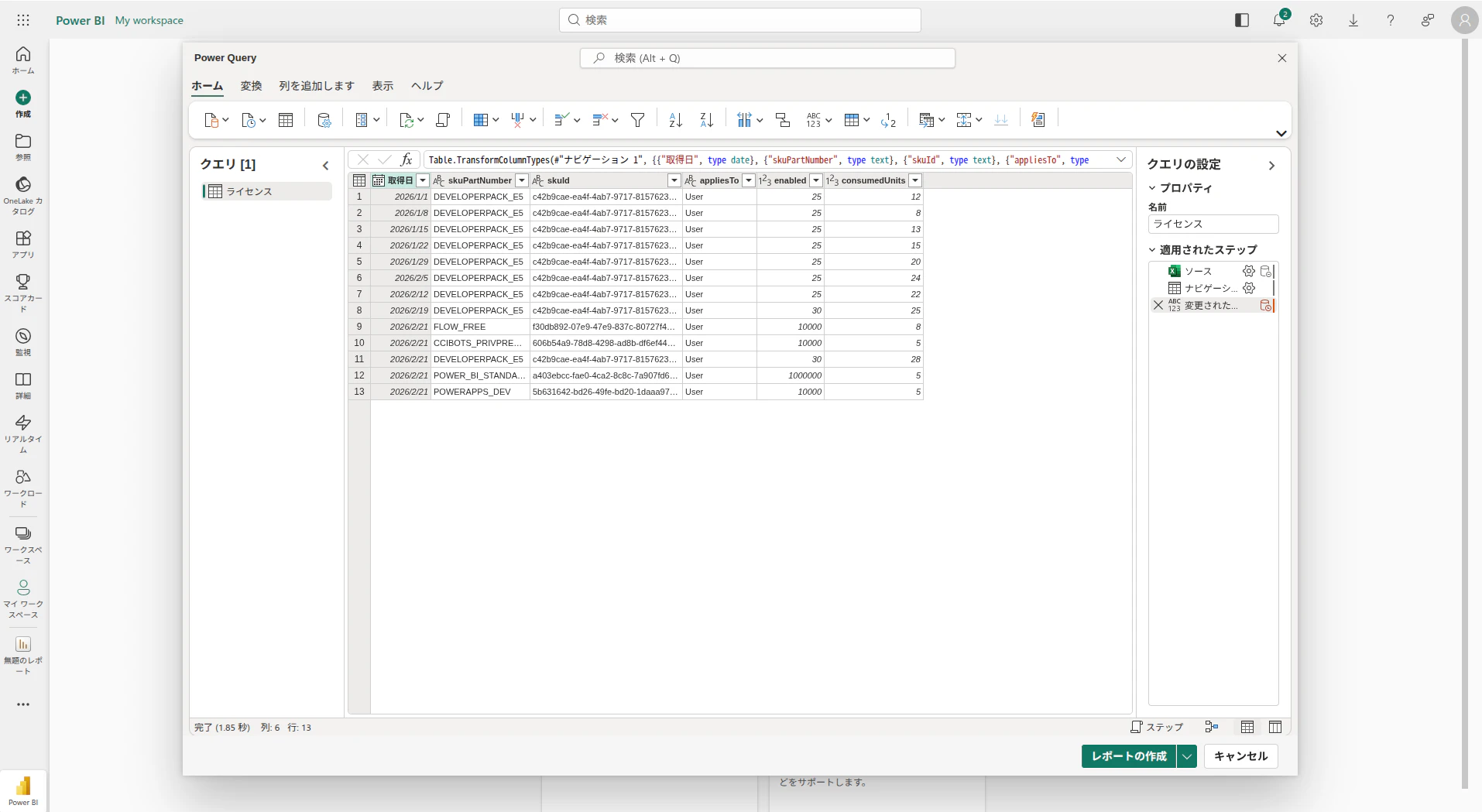1482x812 pixels.
Task: Click the Power Query search box
Action: click(x=767, y=58)
